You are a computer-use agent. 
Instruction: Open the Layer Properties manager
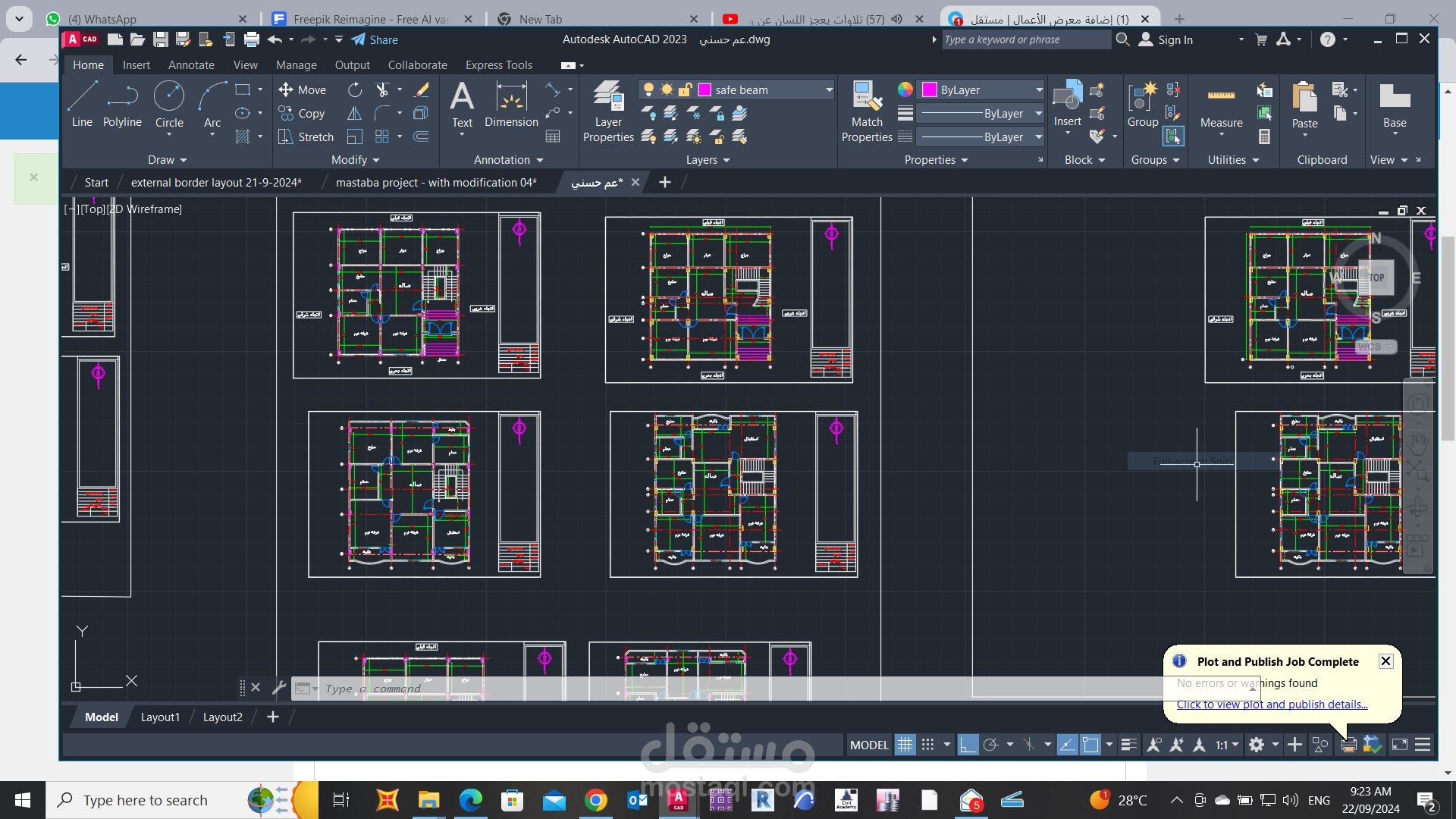coord(608,111)
